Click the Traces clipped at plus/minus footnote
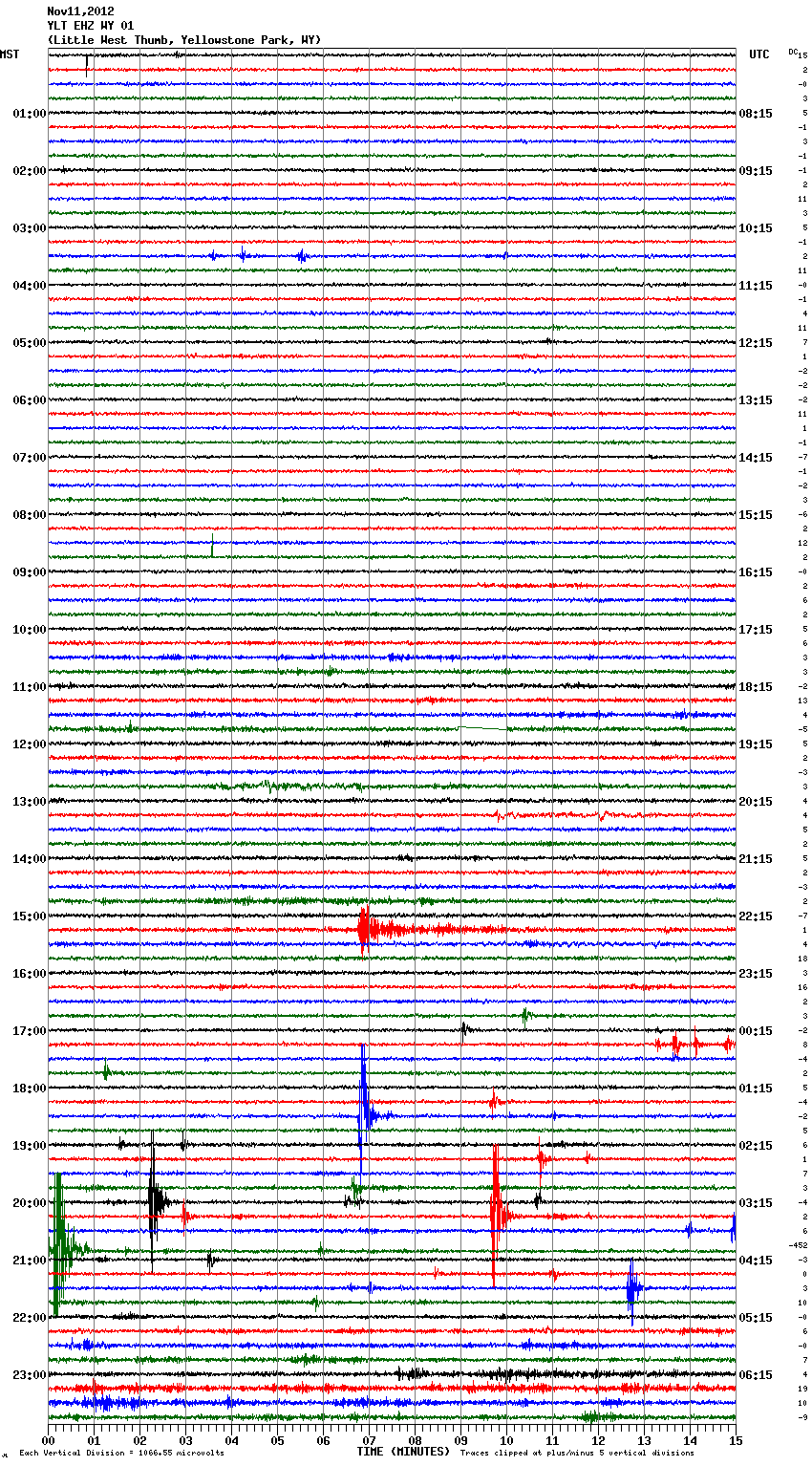Screen dimensions: 812x1466 (x=577, y=1453)
